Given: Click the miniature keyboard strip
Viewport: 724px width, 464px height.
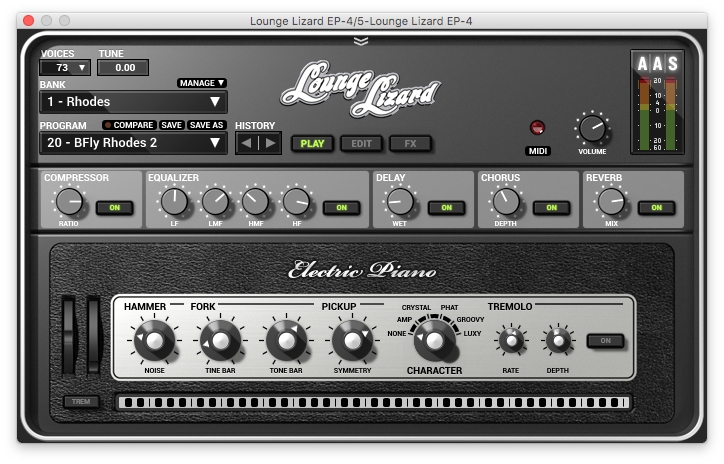Looking at the screenshot, I should tap(374, 403).
